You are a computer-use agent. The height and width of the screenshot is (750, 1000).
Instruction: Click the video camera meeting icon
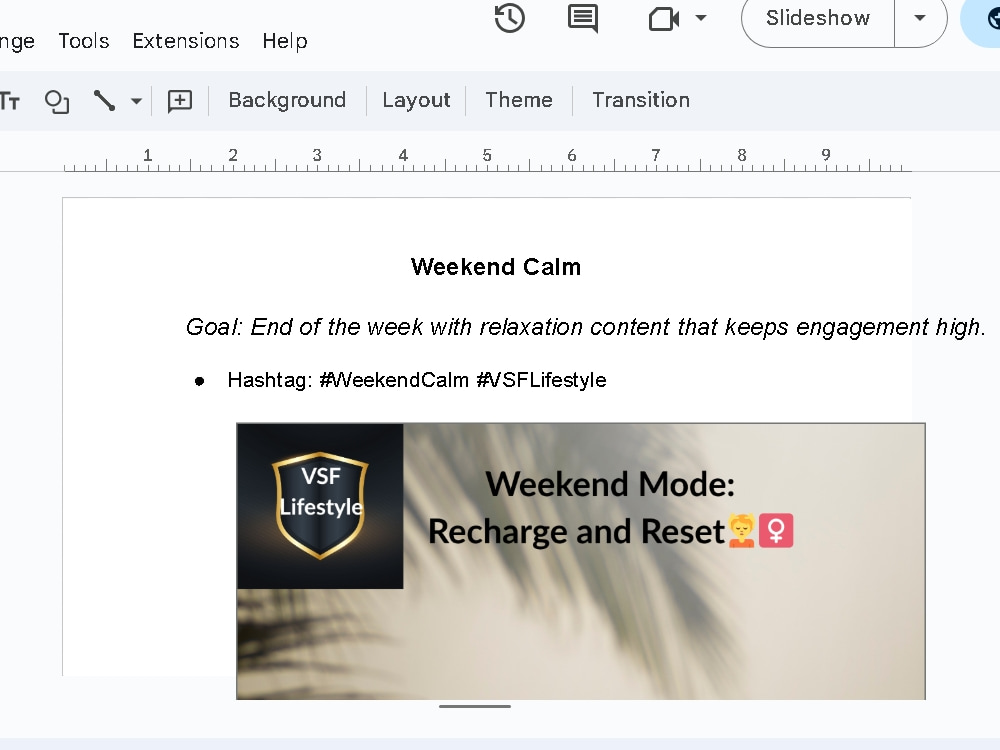(x=663, y=18)
